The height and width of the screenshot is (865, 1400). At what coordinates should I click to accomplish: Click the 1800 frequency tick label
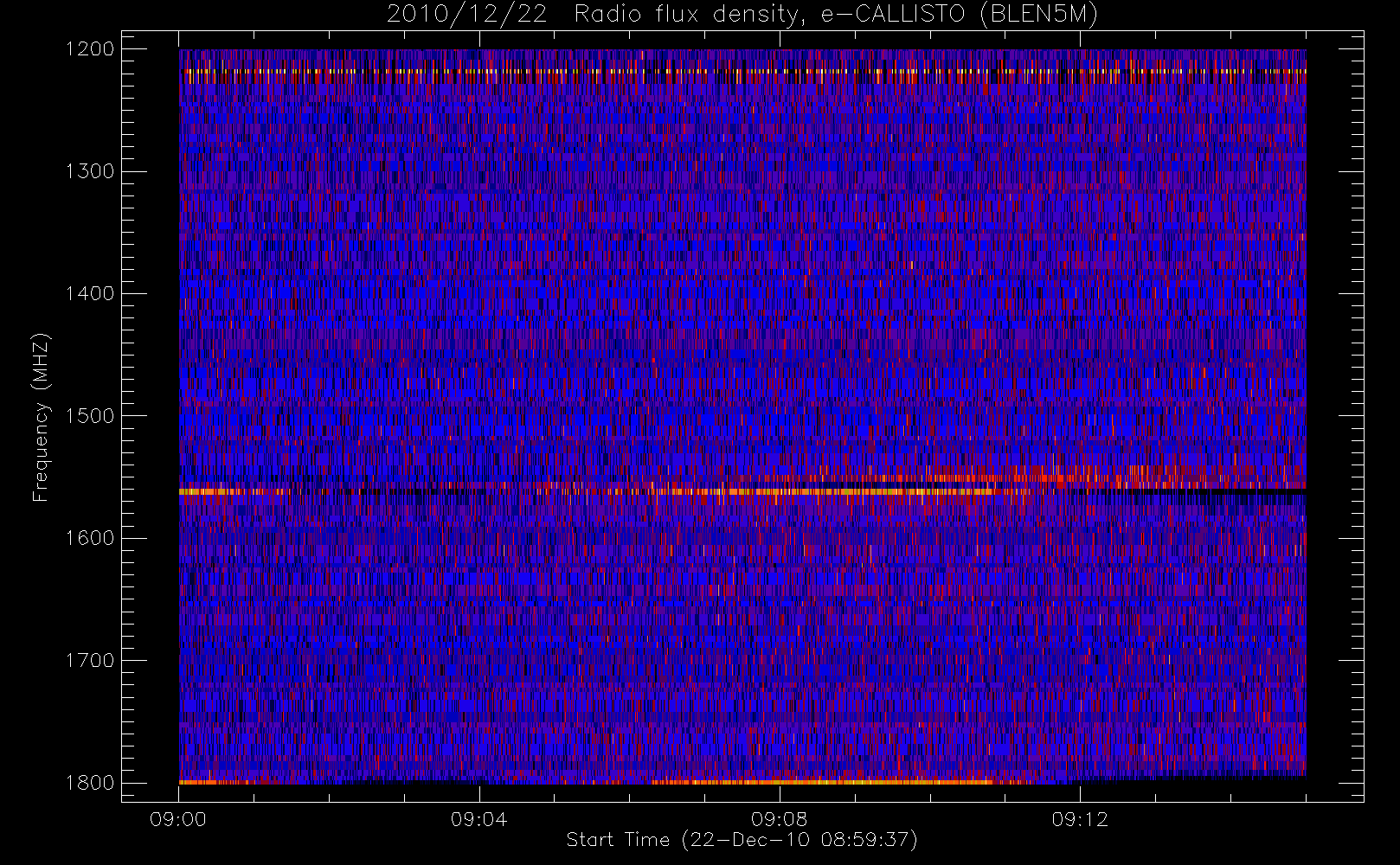pos(90,783)
